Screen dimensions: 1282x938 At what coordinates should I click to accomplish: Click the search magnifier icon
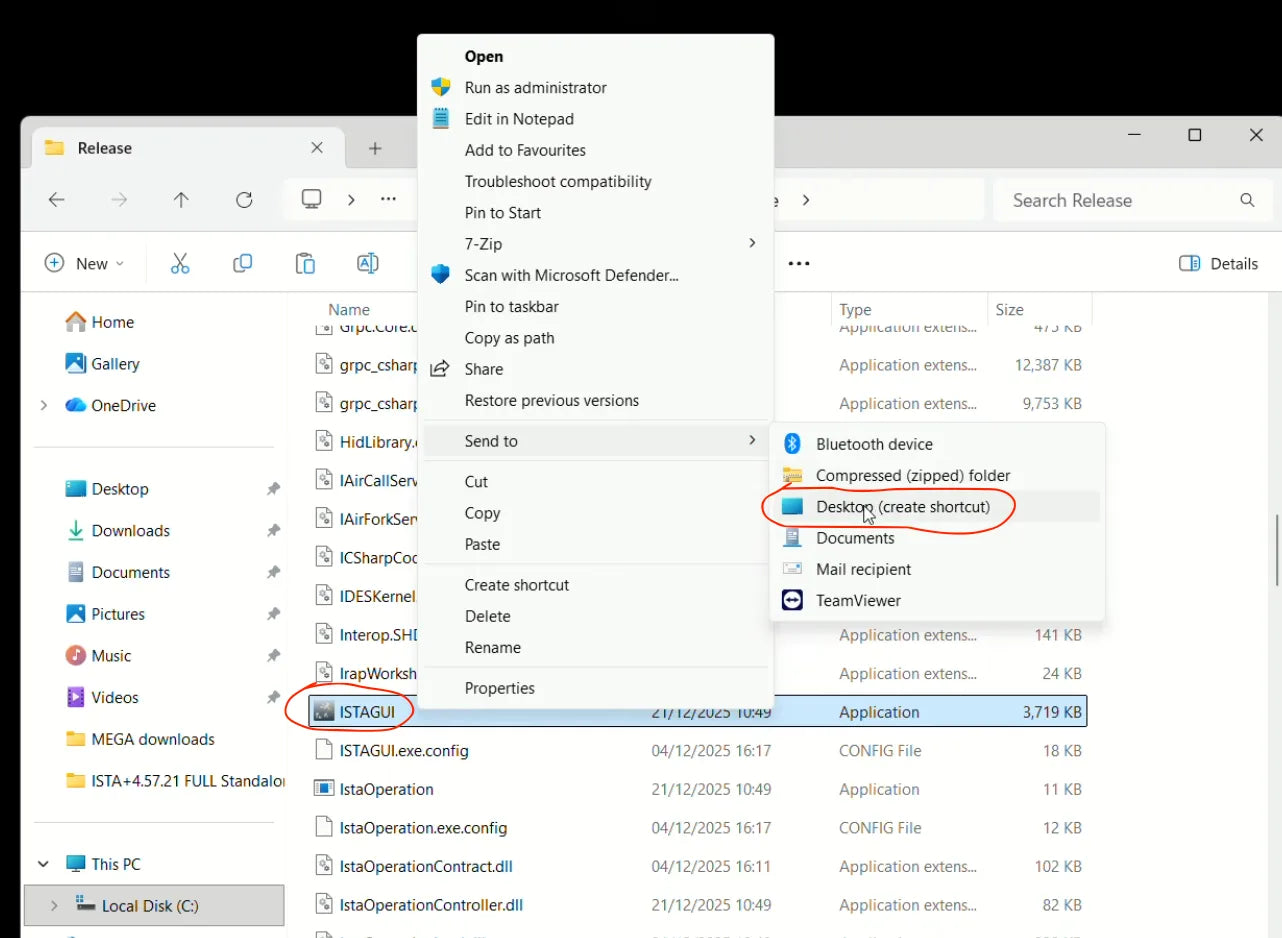click(x=1247, y=200)
